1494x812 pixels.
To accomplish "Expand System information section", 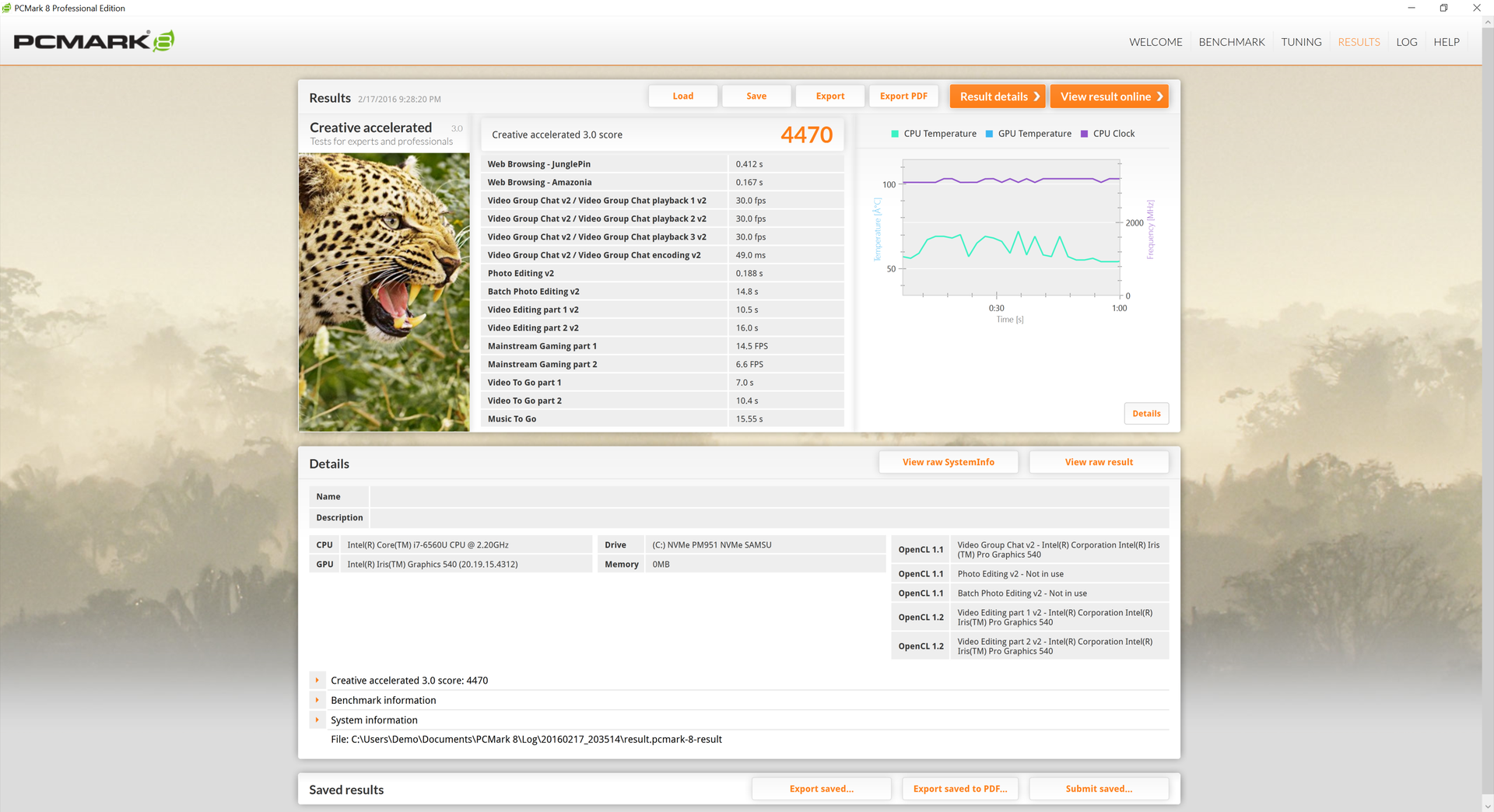I will [x=317, y=720].
